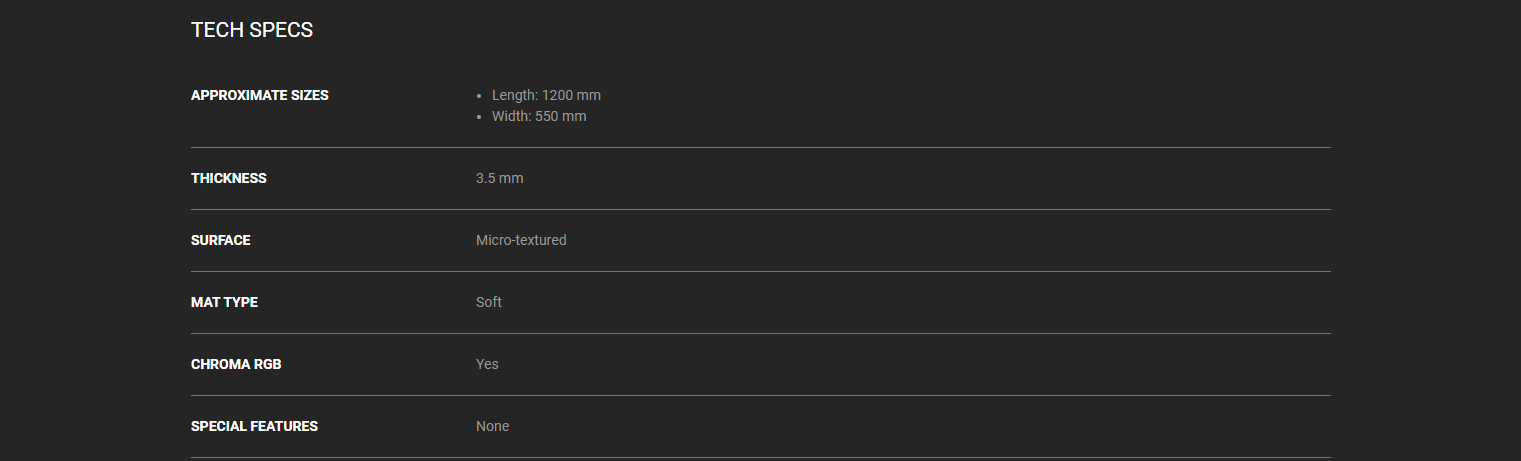Viewport: 1521px width, 461px height.
Task: Click the 3.5 mm thickness value
Action: tap(499, 178)
